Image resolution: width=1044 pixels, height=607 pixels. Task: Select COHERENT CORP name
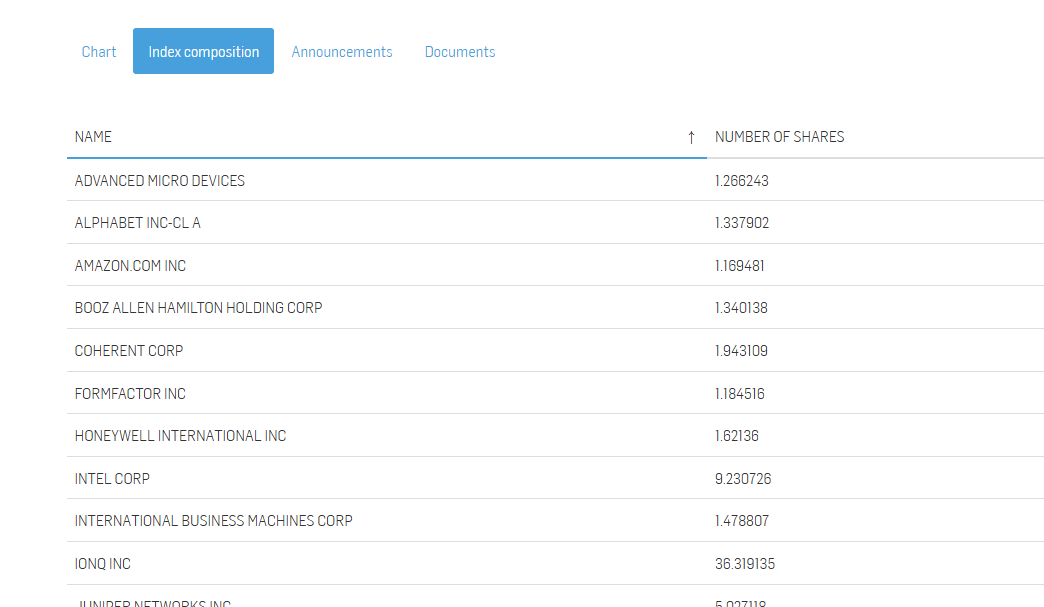coord(129,351)
